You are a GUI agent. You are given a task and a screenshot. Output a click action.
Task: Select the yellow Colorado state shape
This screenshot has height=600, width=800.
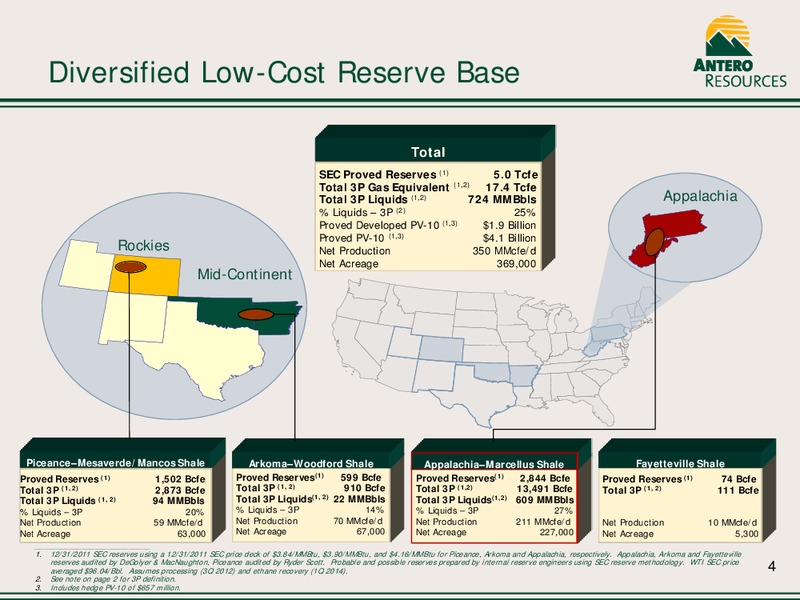[x=144, y=275]
